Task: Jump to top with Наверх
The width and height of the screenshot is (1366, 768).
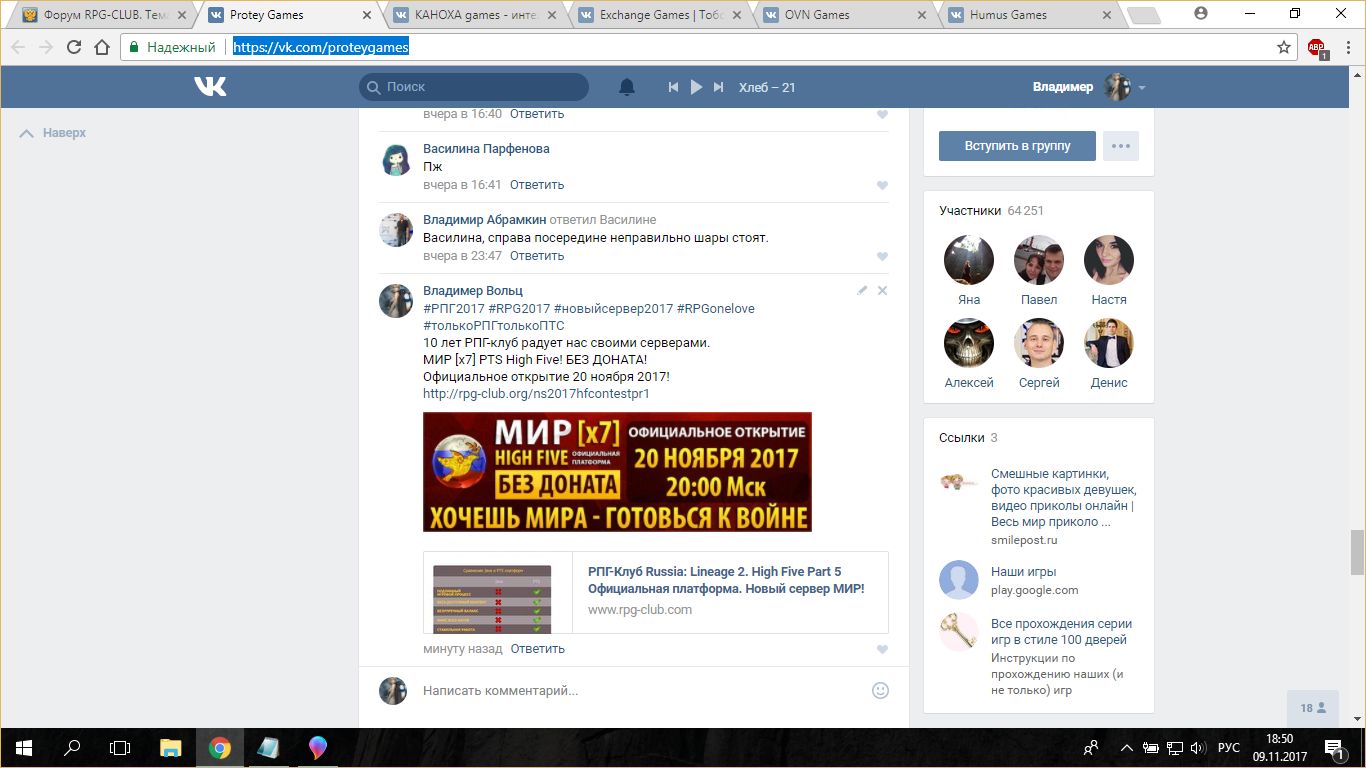Action: tap(53, 133)
